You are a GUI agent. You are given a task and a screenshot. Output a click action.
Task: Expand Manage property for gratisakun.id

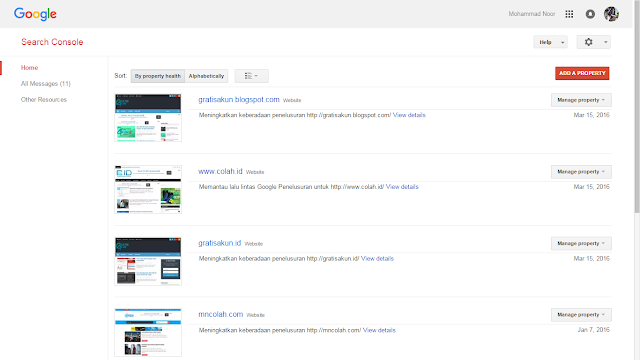tap(581, 243)
